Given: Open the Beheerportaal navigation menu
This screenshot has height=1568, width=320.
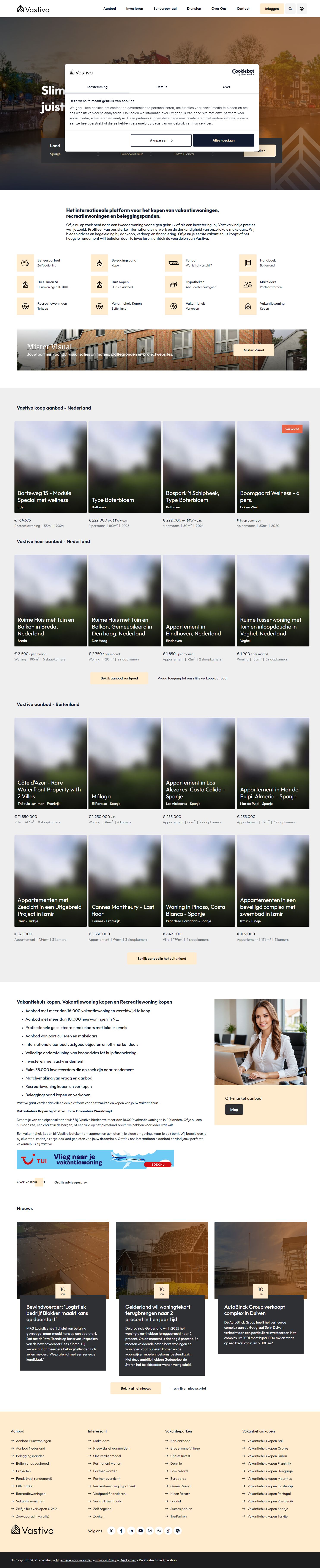Looking at the screenshot, I should tap(165, 8).
